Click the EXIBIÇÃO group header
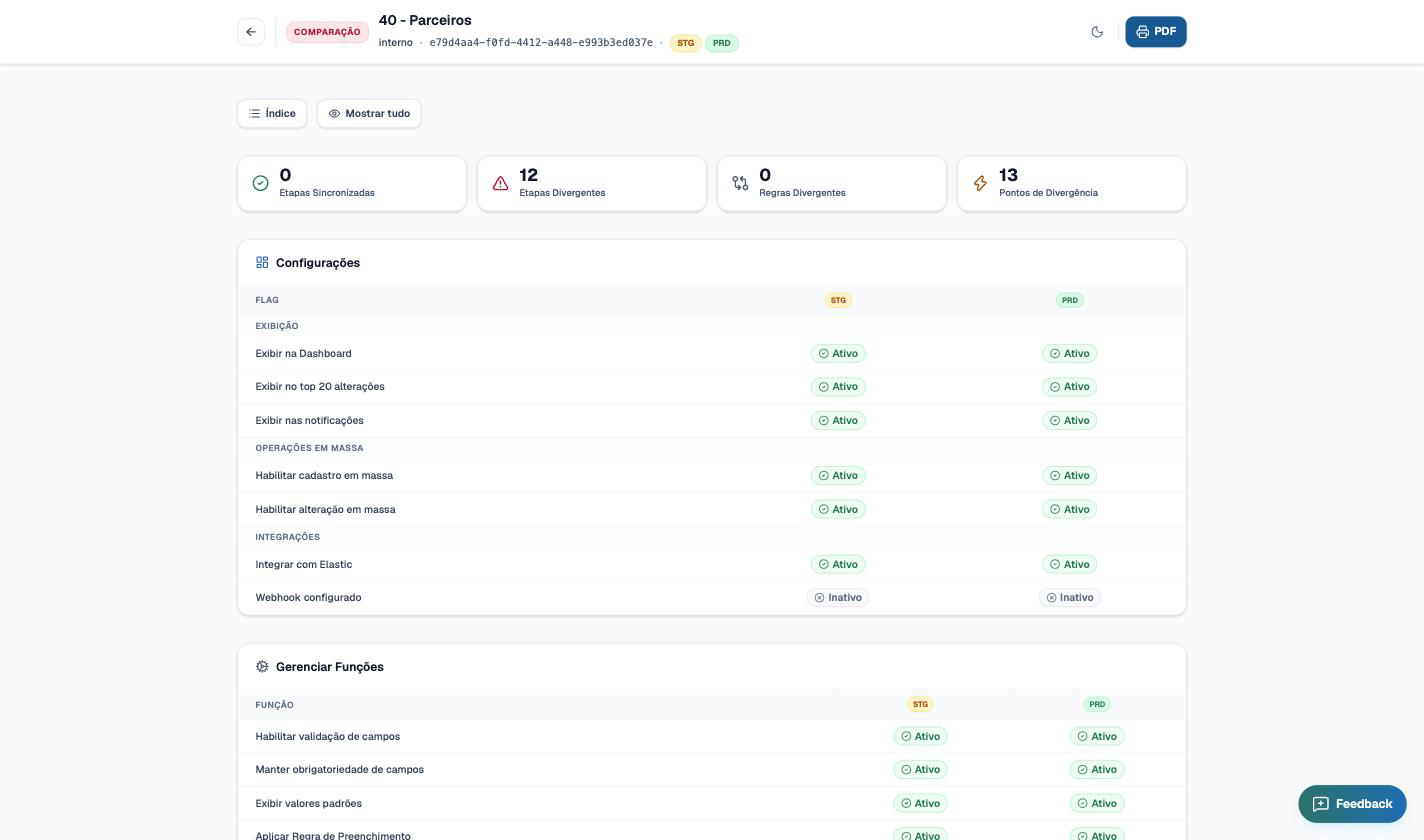Viewport: 1424px width, 840px height. coord(276,326)
